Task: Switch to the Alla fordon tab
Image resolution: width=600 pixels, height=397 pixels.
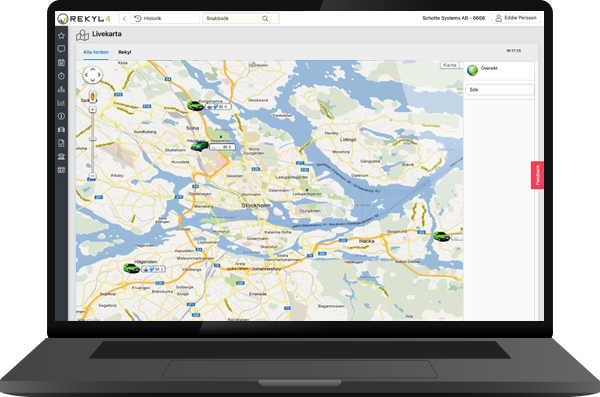Action: [96, 52]
